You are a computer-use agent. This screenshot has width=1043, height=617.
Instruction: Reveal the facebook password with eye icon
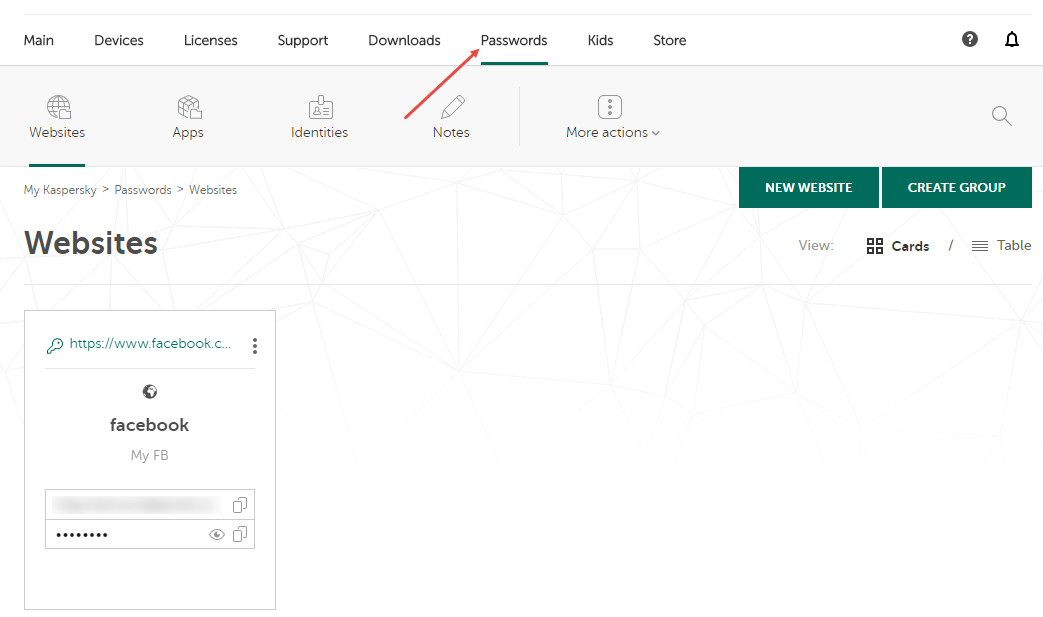pos(217,535)
